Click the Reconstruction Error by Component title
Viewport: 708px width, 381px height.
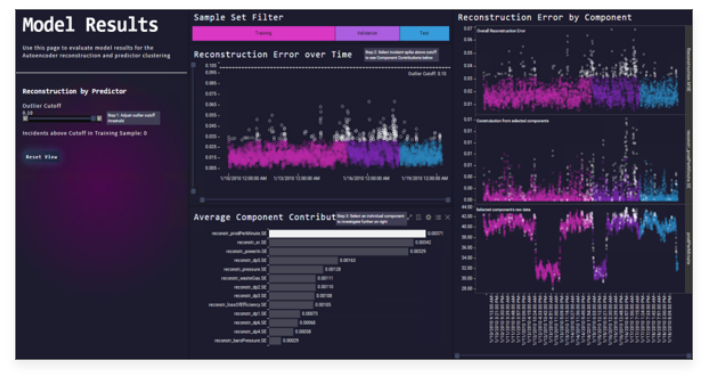(545, 18)
